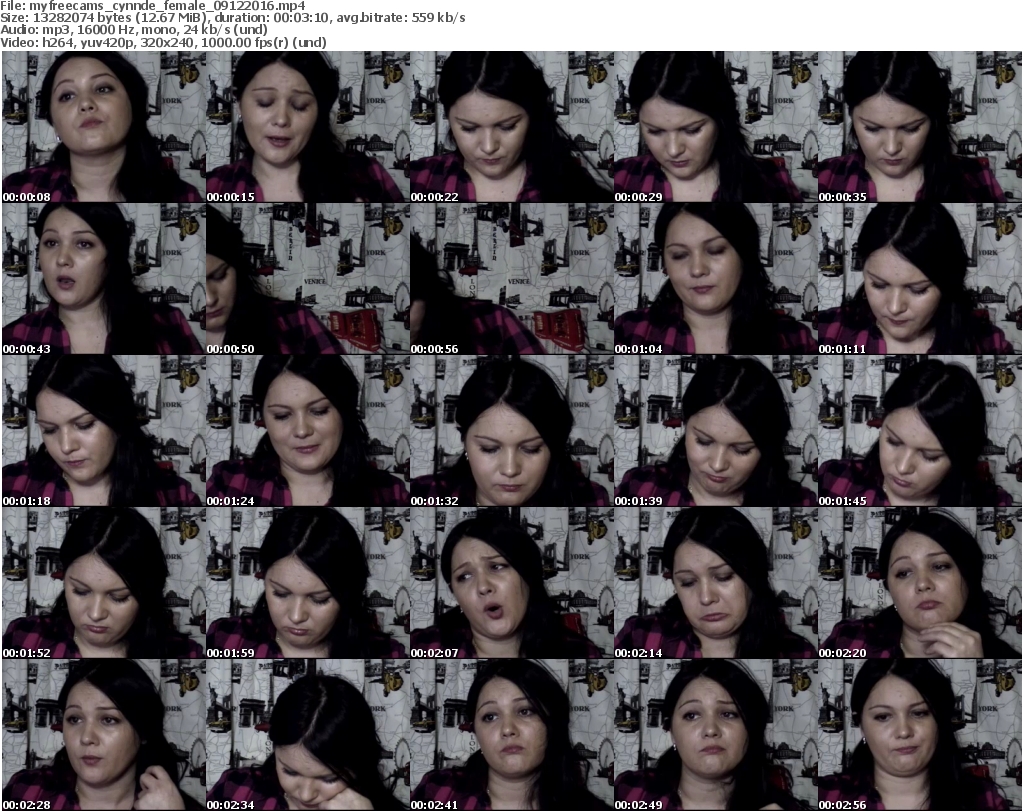Image resolution: width=1024 pixels, height=811 pixels.
Task: Click the frame timestamped 00:02:14
Action: (x=715, y=582)
